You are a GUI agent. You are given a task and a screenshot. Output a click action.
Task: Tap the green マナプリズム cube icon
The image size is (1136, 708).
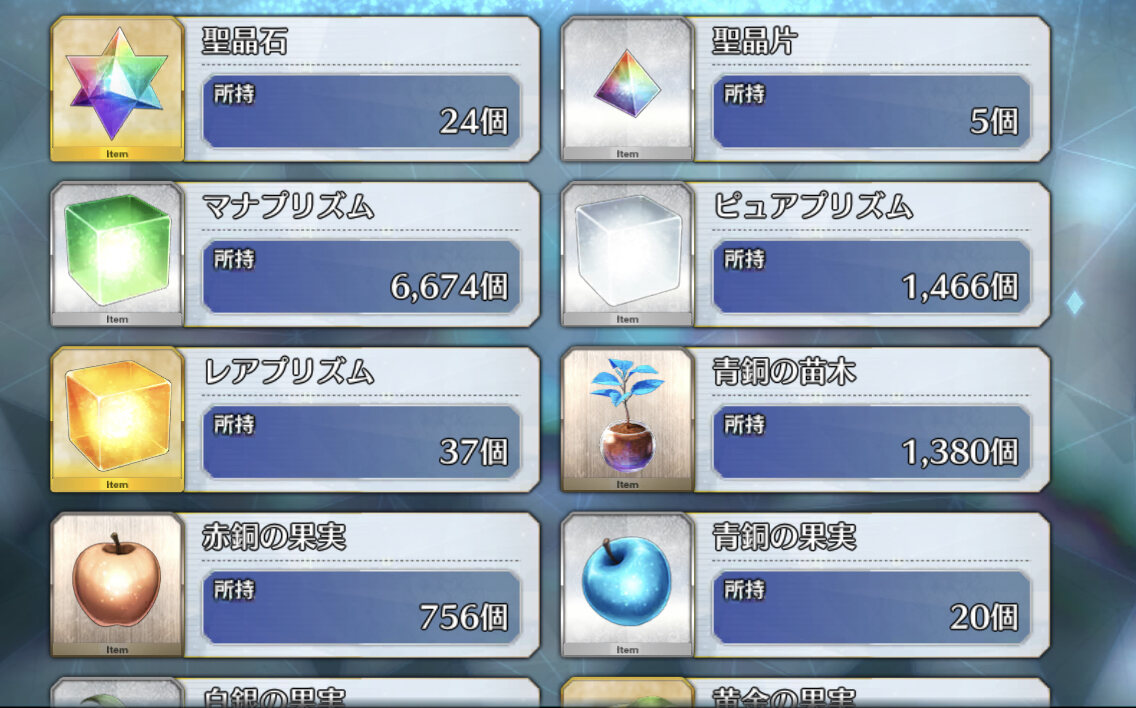(x=117, y=254)
